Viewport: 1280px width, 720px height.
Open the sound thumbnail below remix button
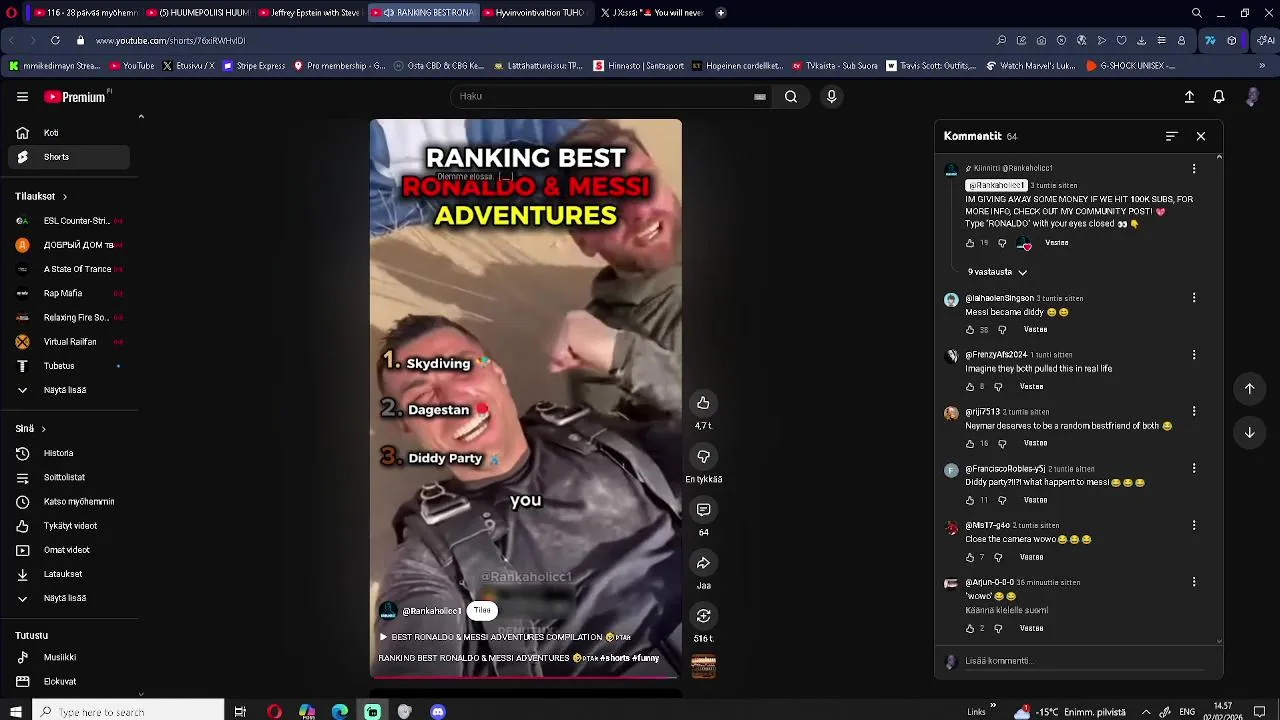point(704,667)
